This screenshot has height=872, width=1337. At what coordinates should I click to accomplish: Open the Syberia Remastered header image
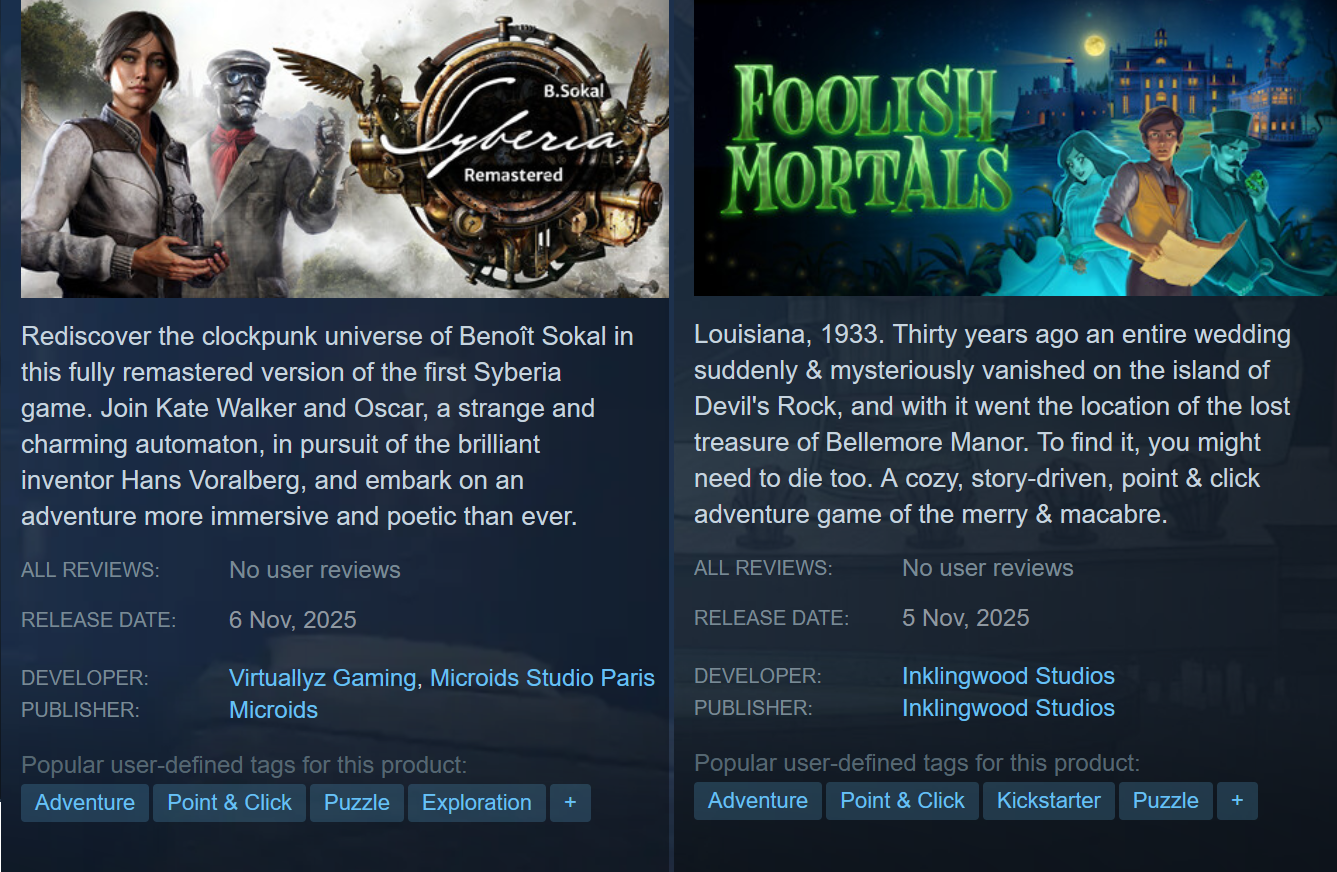(345, 148)
